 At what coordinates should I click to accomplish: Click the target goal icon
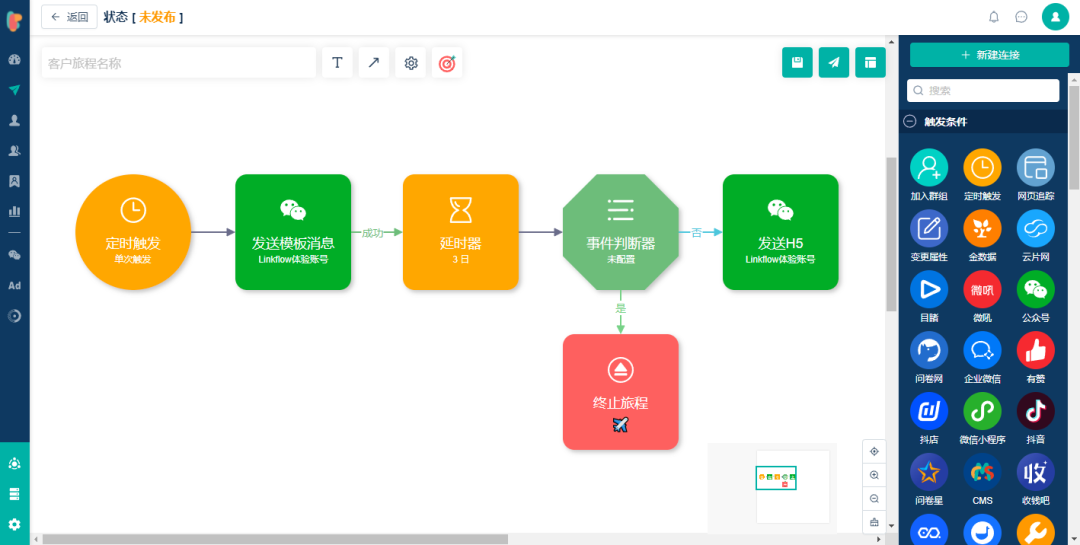coord(447,63)
